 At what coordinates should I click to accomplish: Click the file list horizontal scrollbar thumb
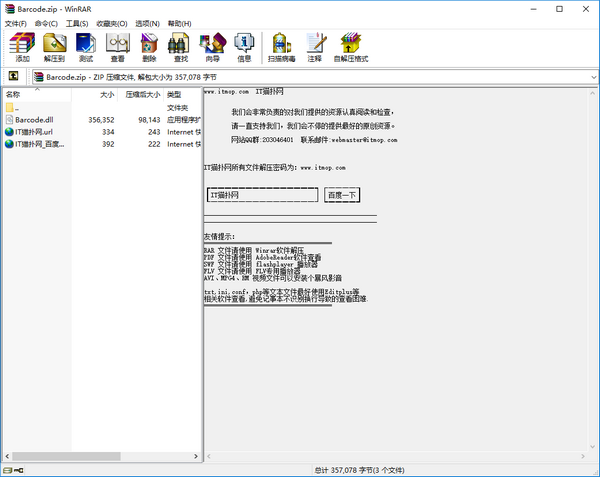pyautogui.click(x=66, y=456)
